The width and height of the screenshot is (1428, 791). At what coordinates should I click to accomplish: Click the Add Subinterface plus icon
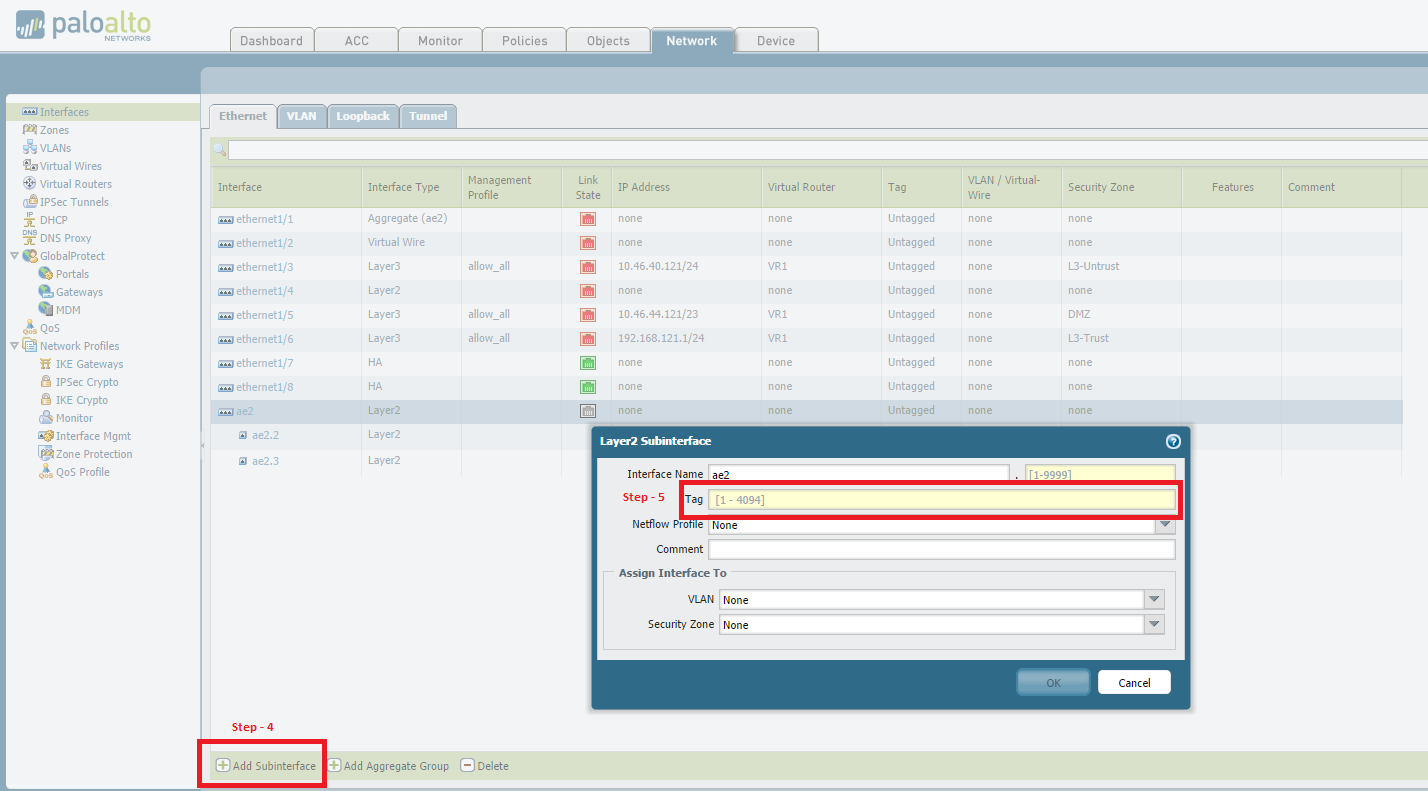point(223,766)
